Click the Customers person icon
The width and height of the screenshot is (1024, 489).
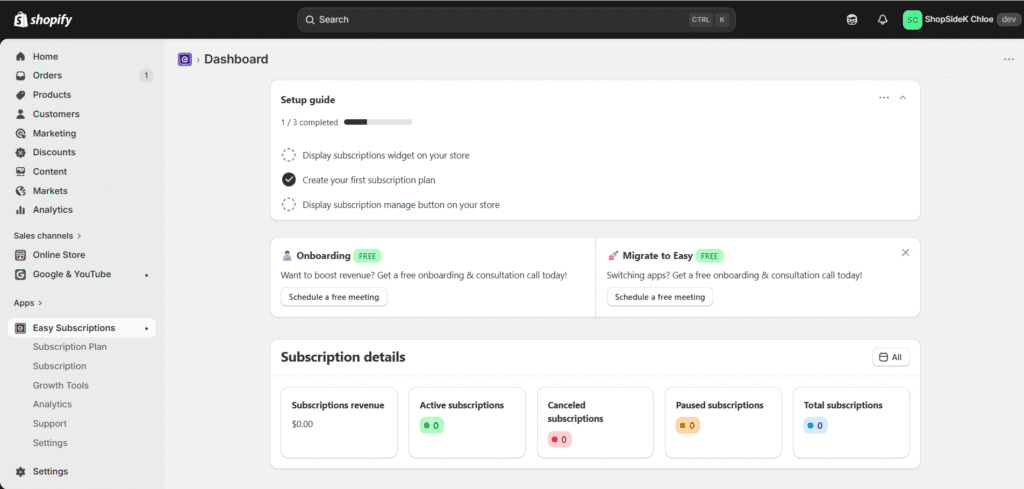[x=20, y=114]
